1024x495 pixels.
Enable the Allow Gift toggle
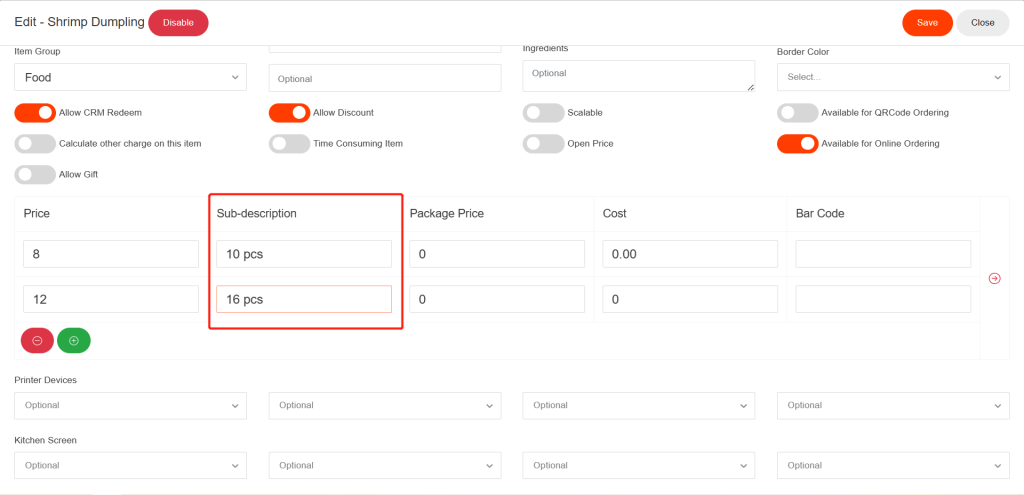(35, 175)
